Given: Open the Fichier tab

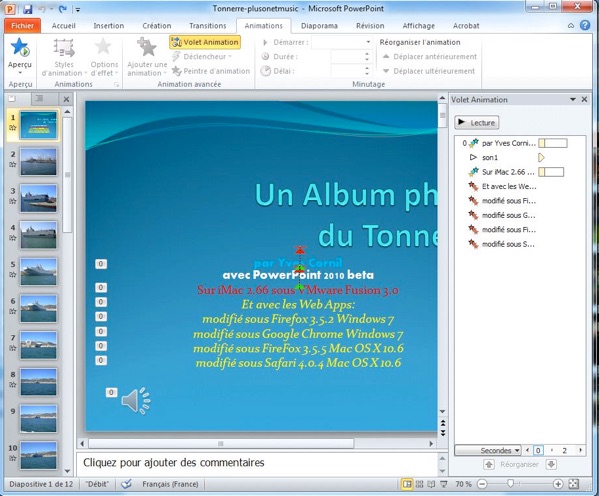Looking at the screenshot, I should pos(22,26).
